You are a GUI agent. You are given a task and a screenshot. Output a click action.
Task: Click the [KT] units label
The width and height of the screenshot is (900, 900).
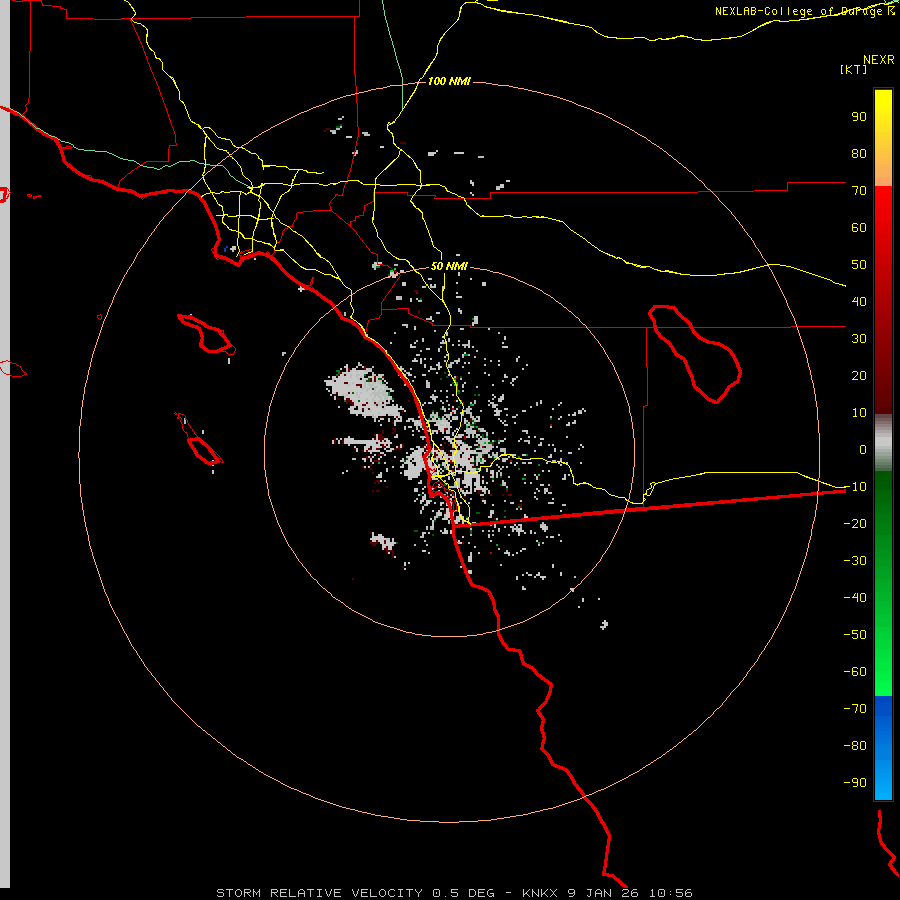tap(853, 69)
